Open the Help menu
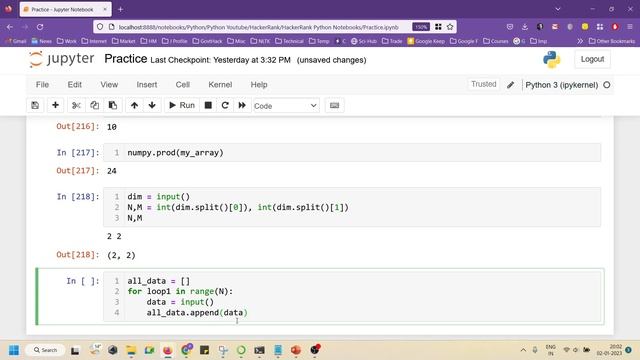 [259, 84]
